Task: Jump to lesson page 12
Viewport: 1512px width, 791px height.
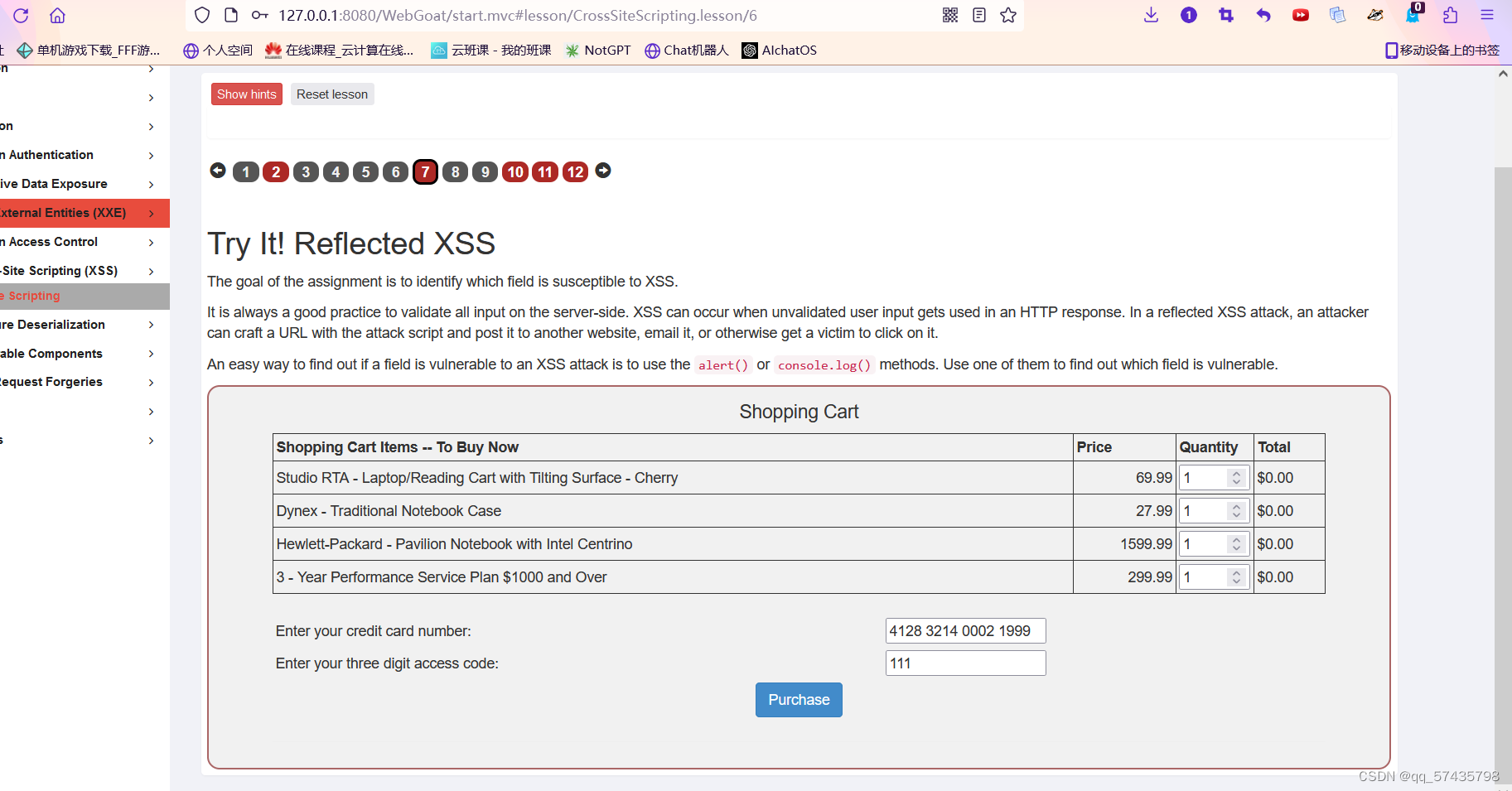Action: (575, 171)
